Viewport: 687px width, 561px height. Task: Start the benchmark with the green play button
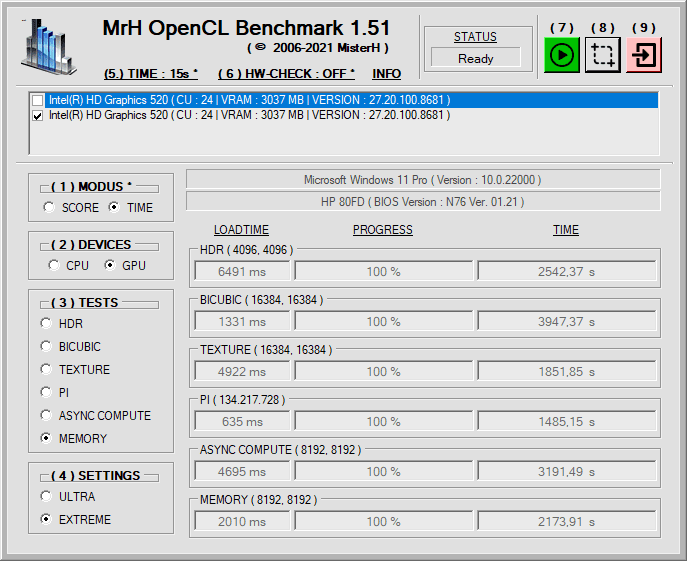[x=562, y=55]
